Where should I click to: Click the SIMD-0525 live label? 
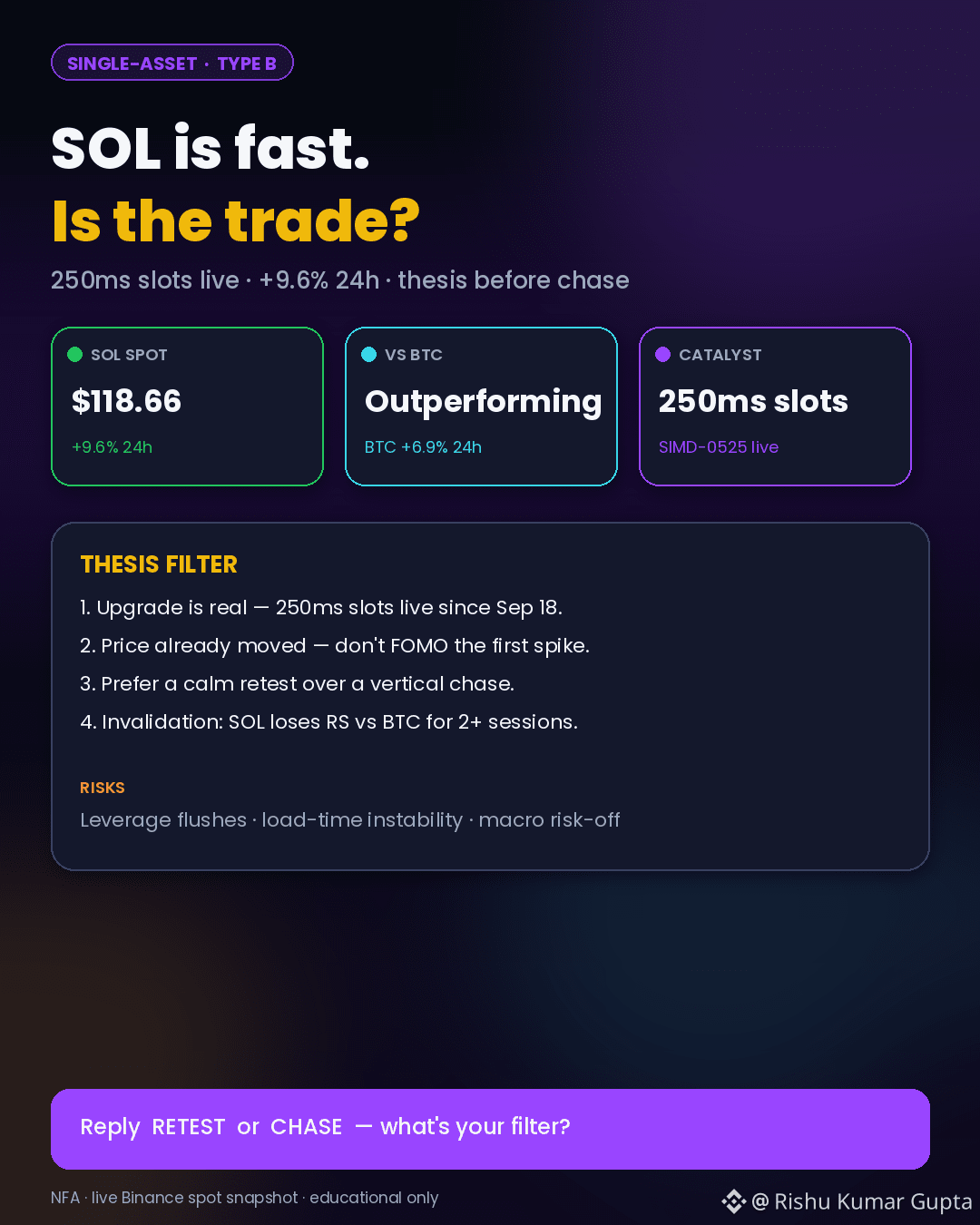point(718,447)
